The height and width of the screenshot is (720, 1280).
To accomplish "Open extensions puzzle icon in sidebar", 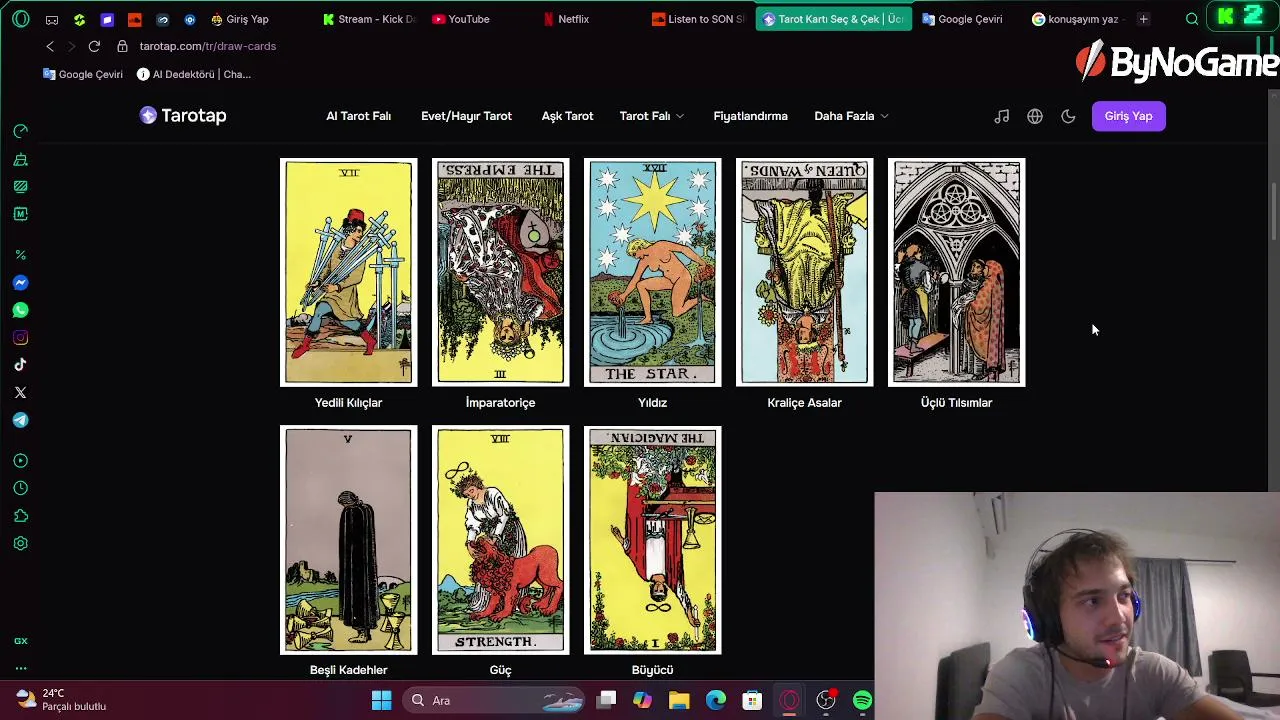I will (x=20, y=516).
